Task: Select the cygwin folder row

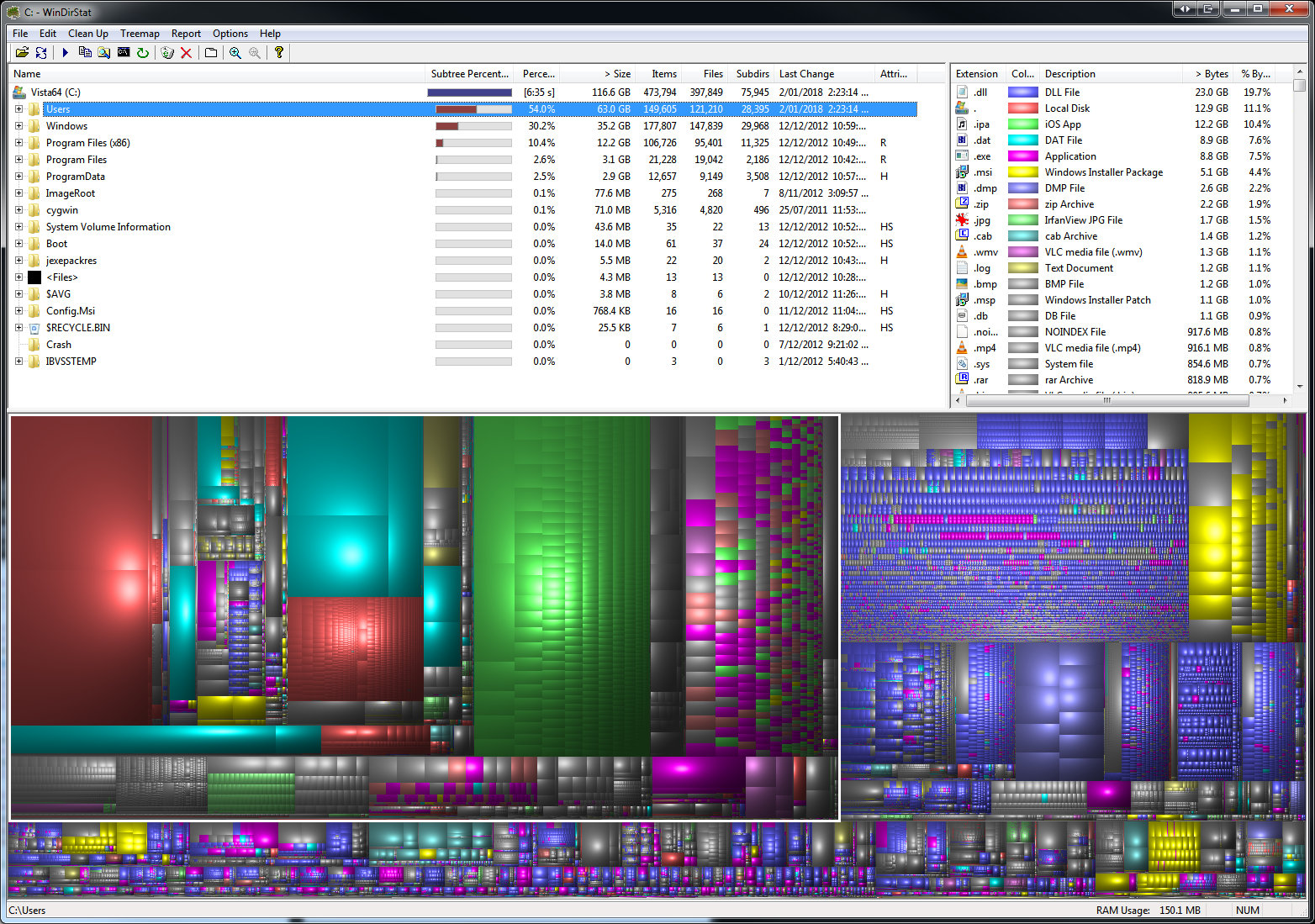Action: 62,210
